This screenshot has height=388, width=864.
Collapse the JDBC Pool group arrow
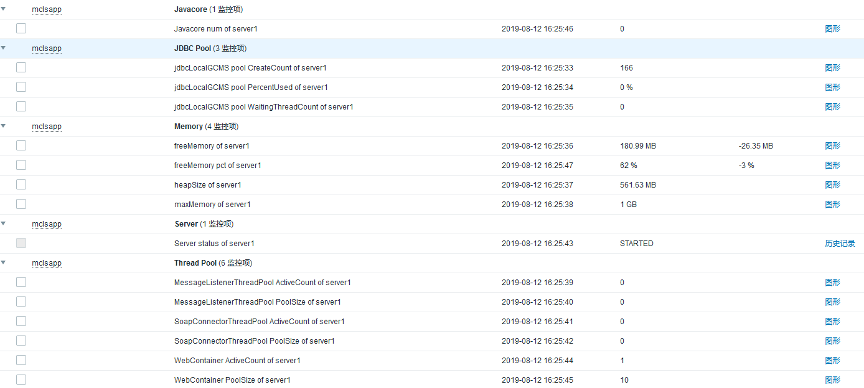tap(3, 48)
